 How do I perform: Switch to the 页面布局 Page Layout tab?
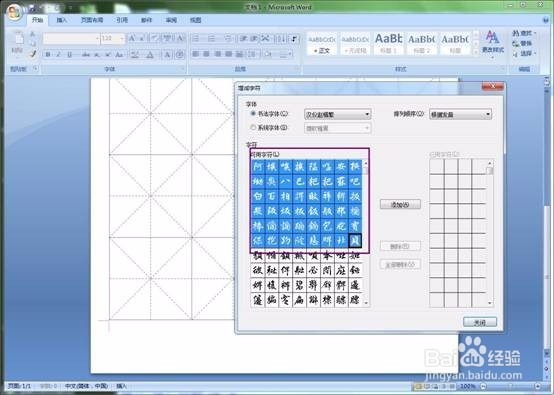[x=92, y=20]
